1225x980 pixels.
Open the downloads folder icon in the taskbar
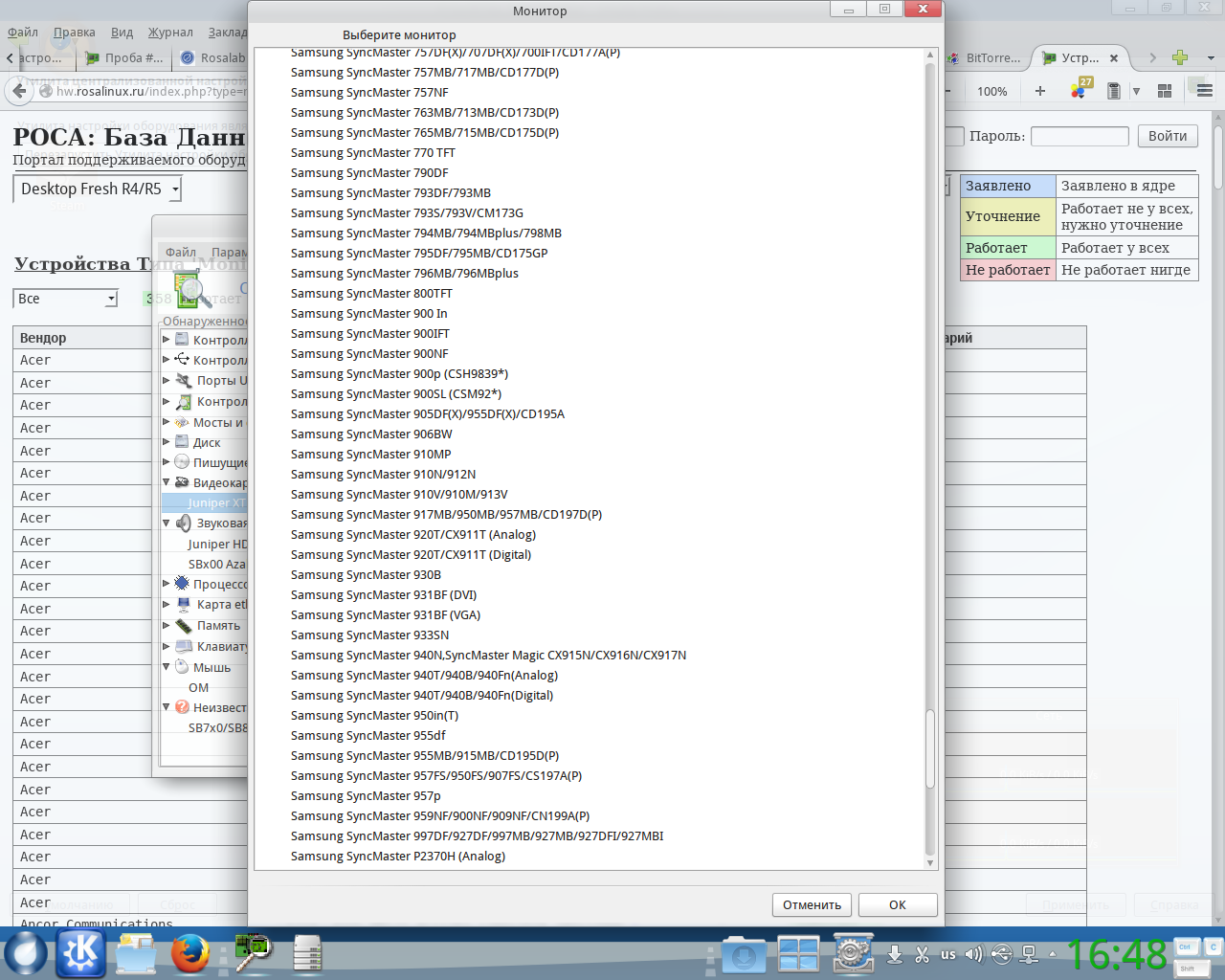[744, 954]
